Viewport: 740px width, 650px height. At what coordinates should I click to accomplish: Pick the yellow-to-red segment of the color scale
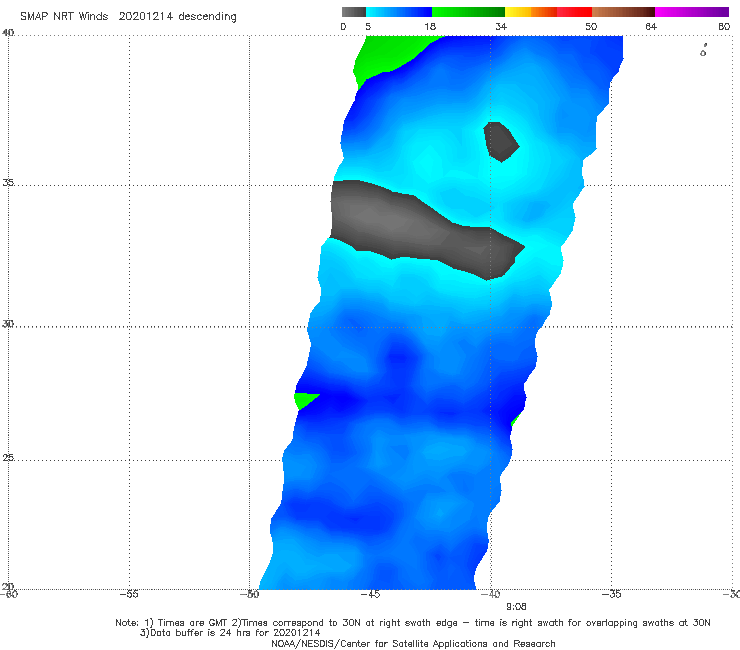pos(548,12)
